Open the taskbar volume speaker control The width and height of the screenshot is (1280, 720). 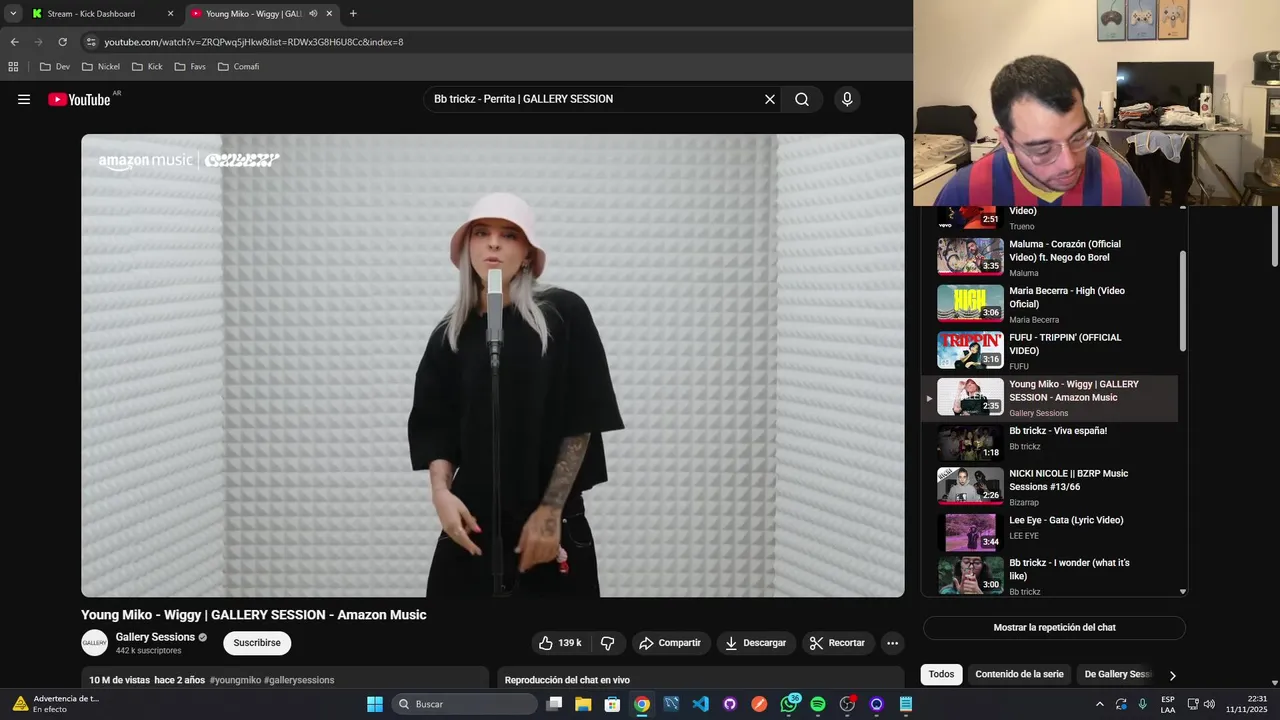click(x=1209, y=704)
